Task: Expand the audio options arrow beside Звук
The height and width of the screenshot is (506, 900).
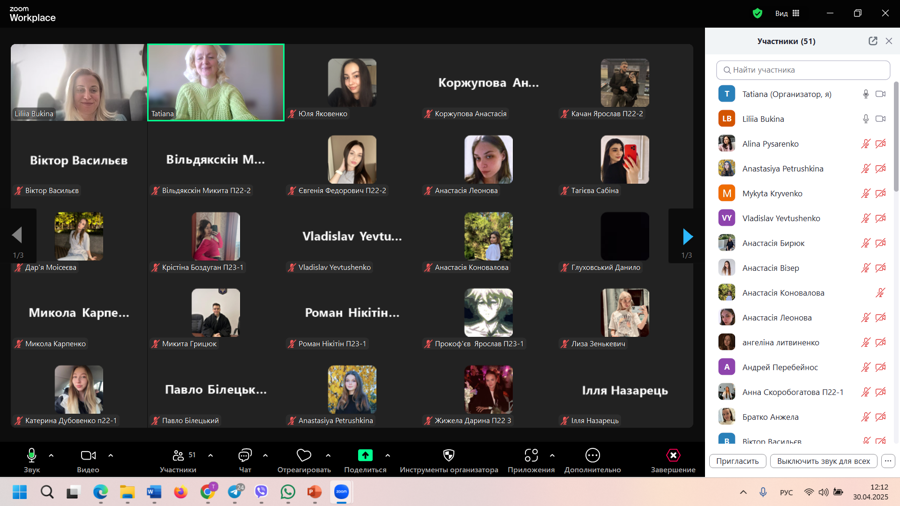Action: 51,456
